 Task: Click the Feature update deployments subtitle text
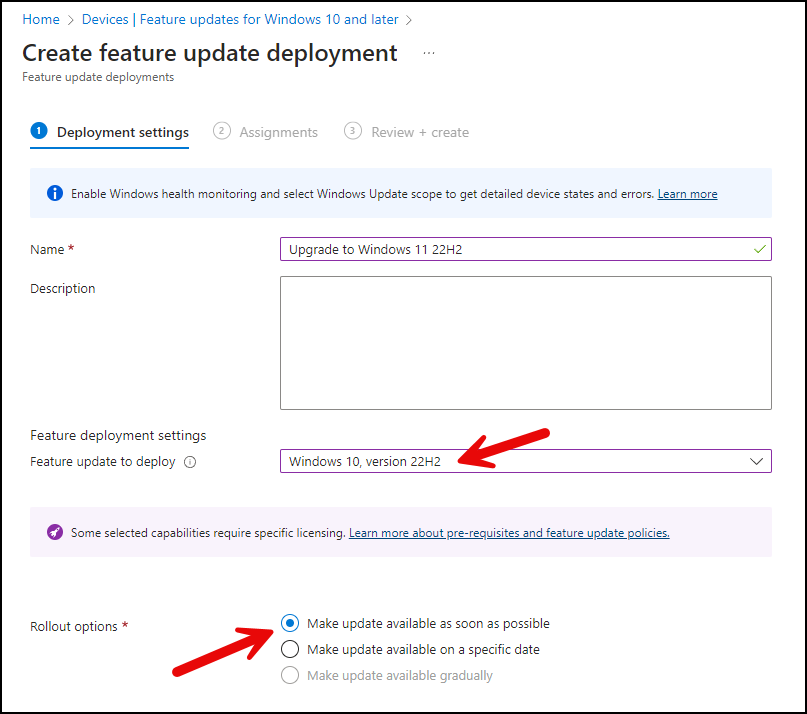[98, 77]
